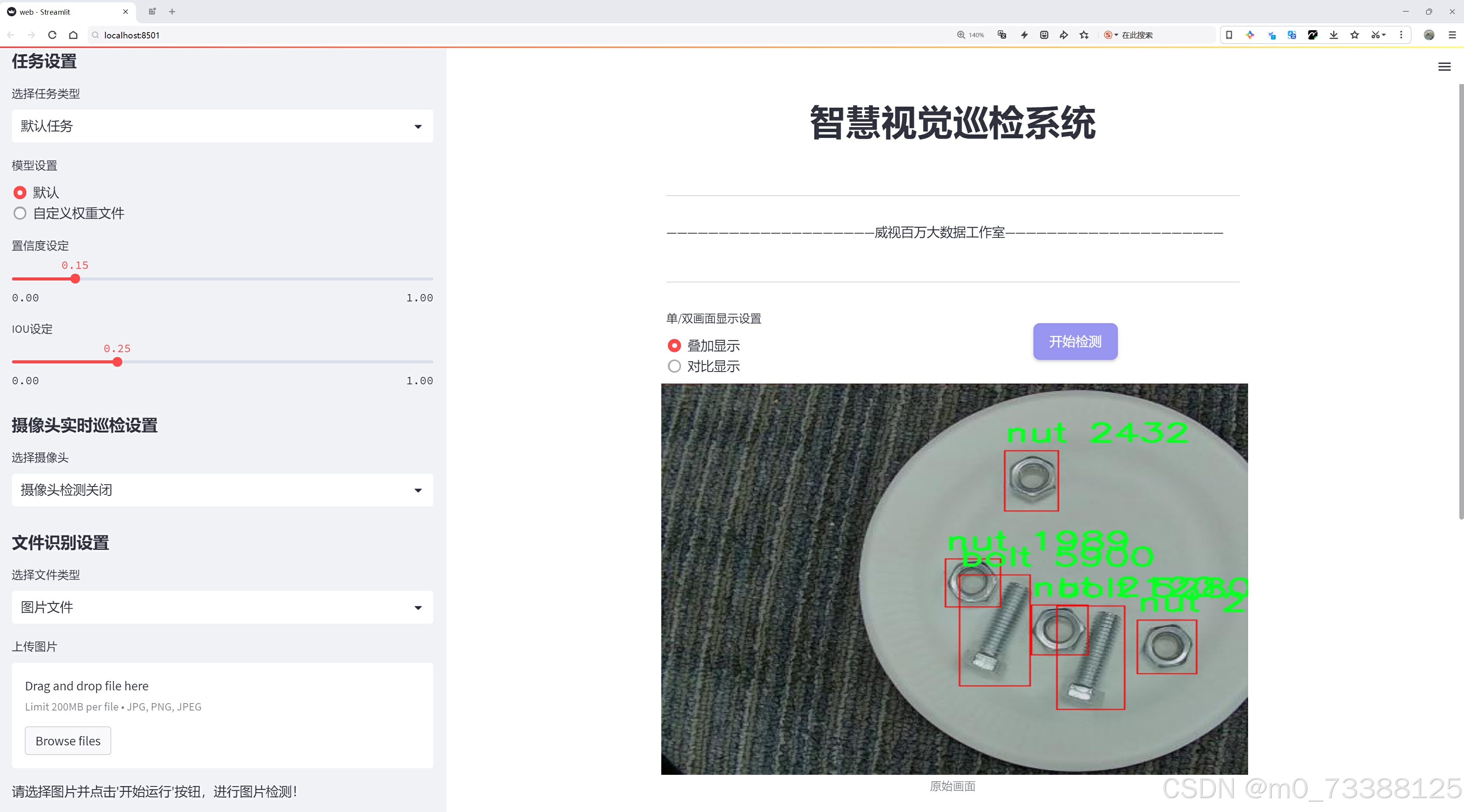Click the Browse files button
The image size is (1464, 812).
pos(67,741)
